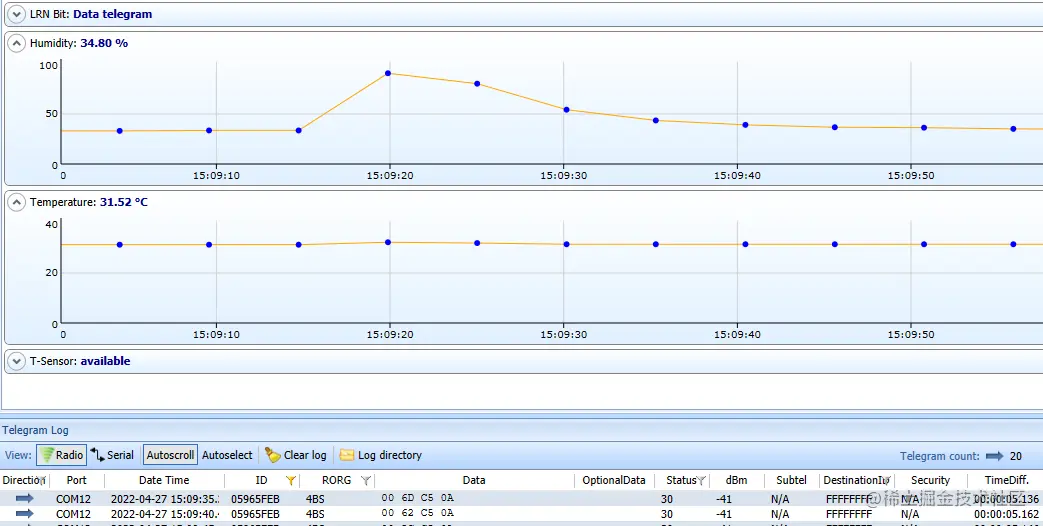Click the LRN Bit Data telegram label

point(112,14)
